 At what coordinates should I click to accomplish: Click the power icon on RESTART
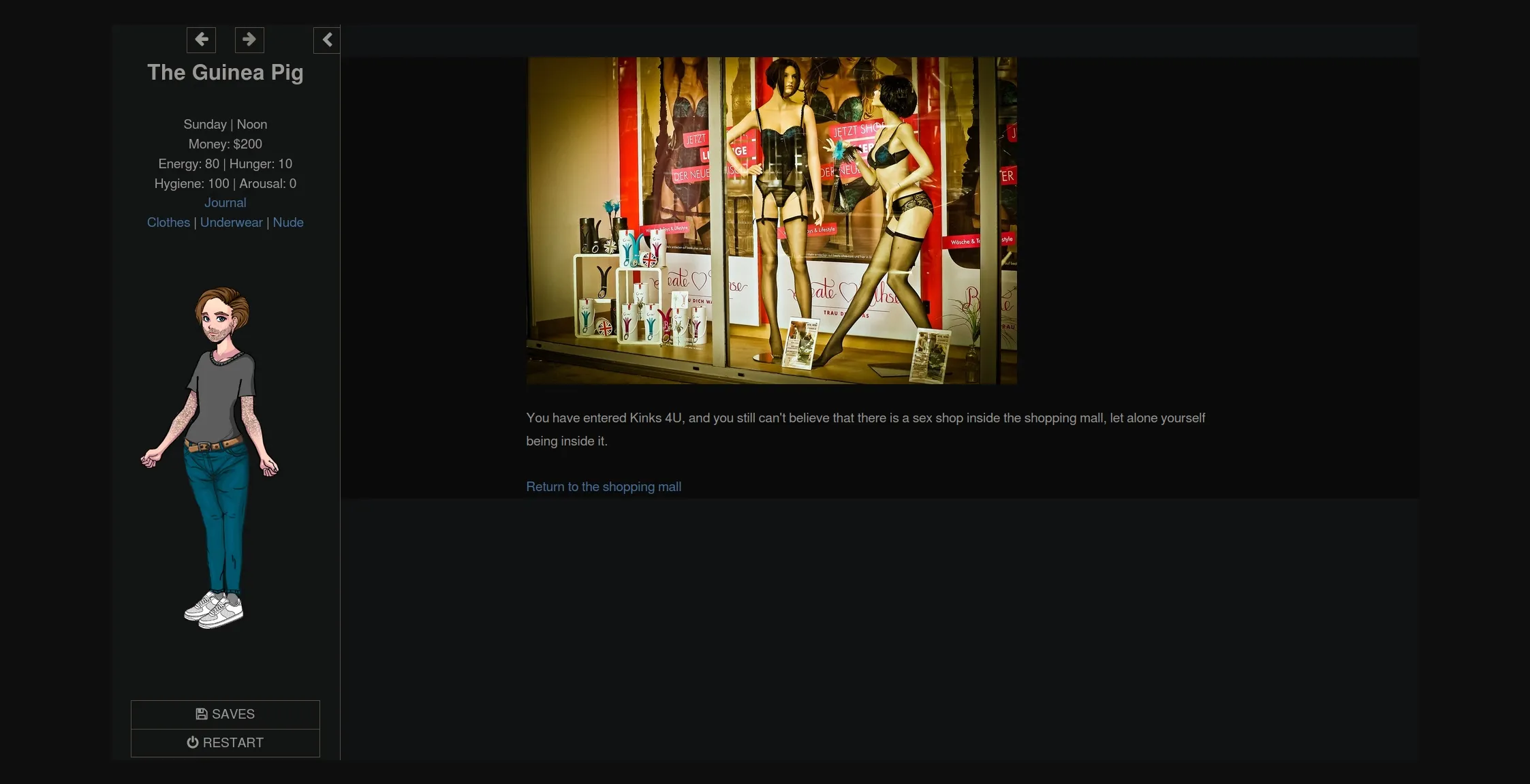[193, 742]
